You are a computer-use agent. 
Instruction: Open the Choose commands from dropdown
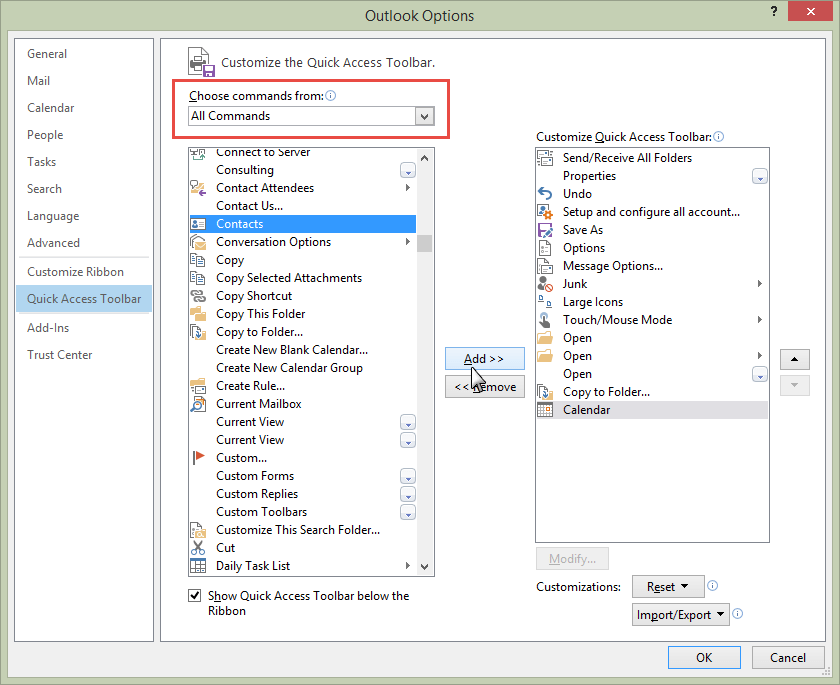click(425, 116)
